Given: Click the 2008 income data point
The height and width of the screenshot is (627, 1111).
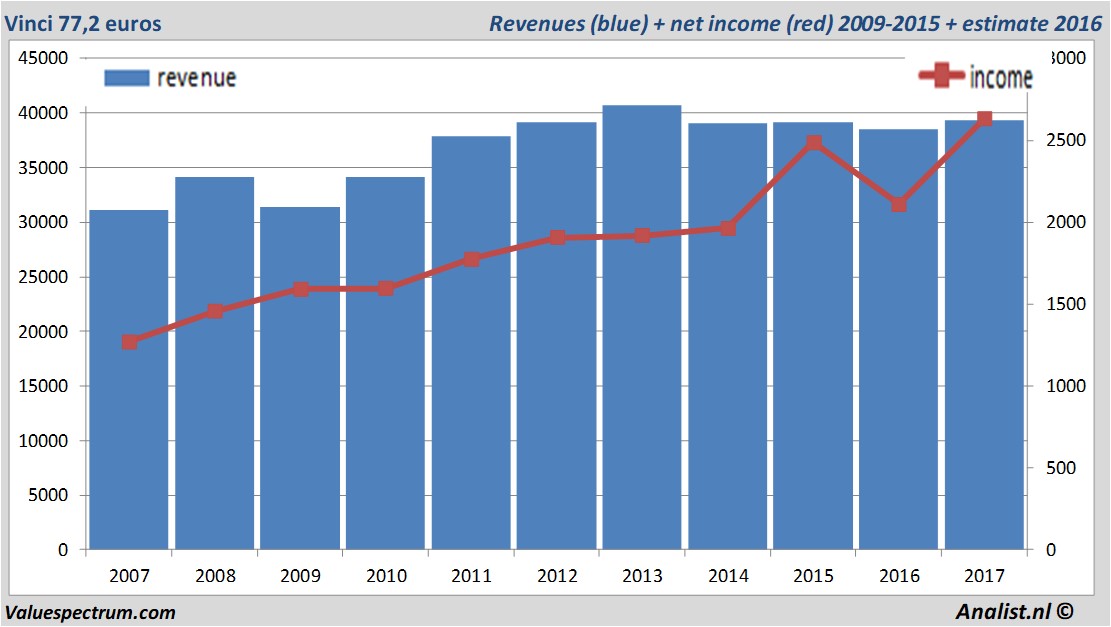Looking at the screenshot, I should click(x=215, y=311).
